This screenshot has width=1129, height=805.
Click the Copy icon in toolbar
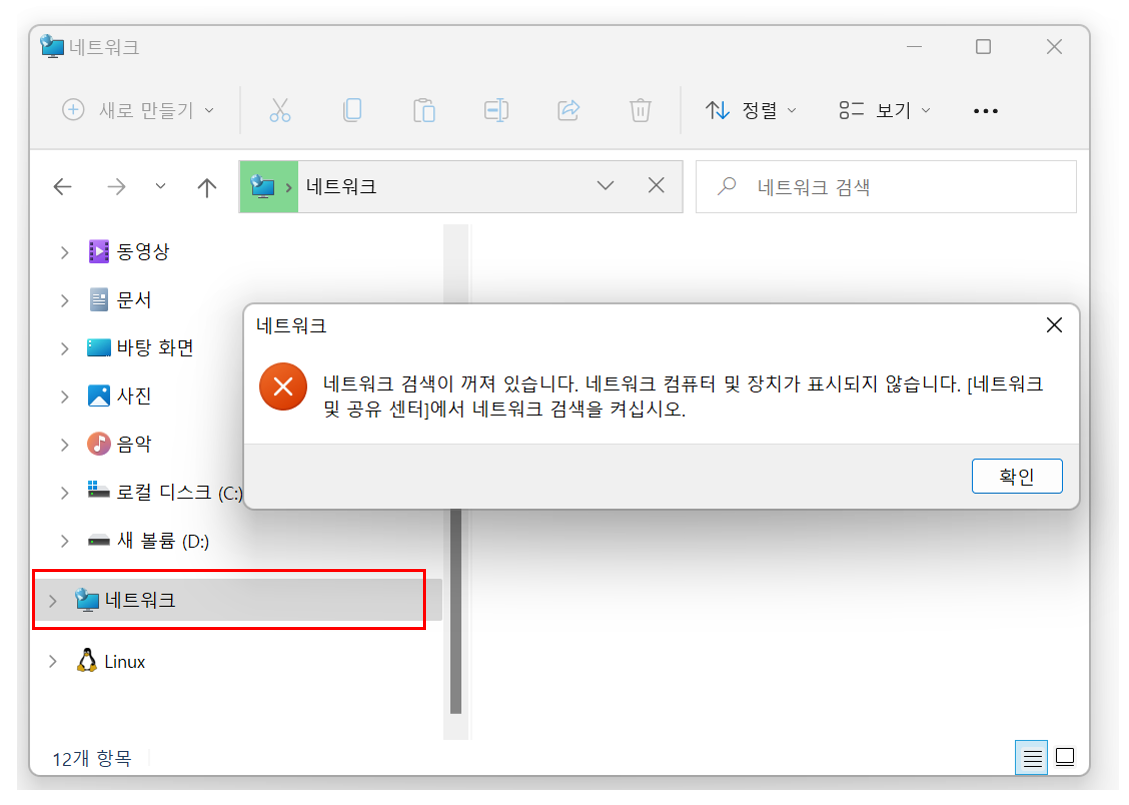(x=352, y=110)
